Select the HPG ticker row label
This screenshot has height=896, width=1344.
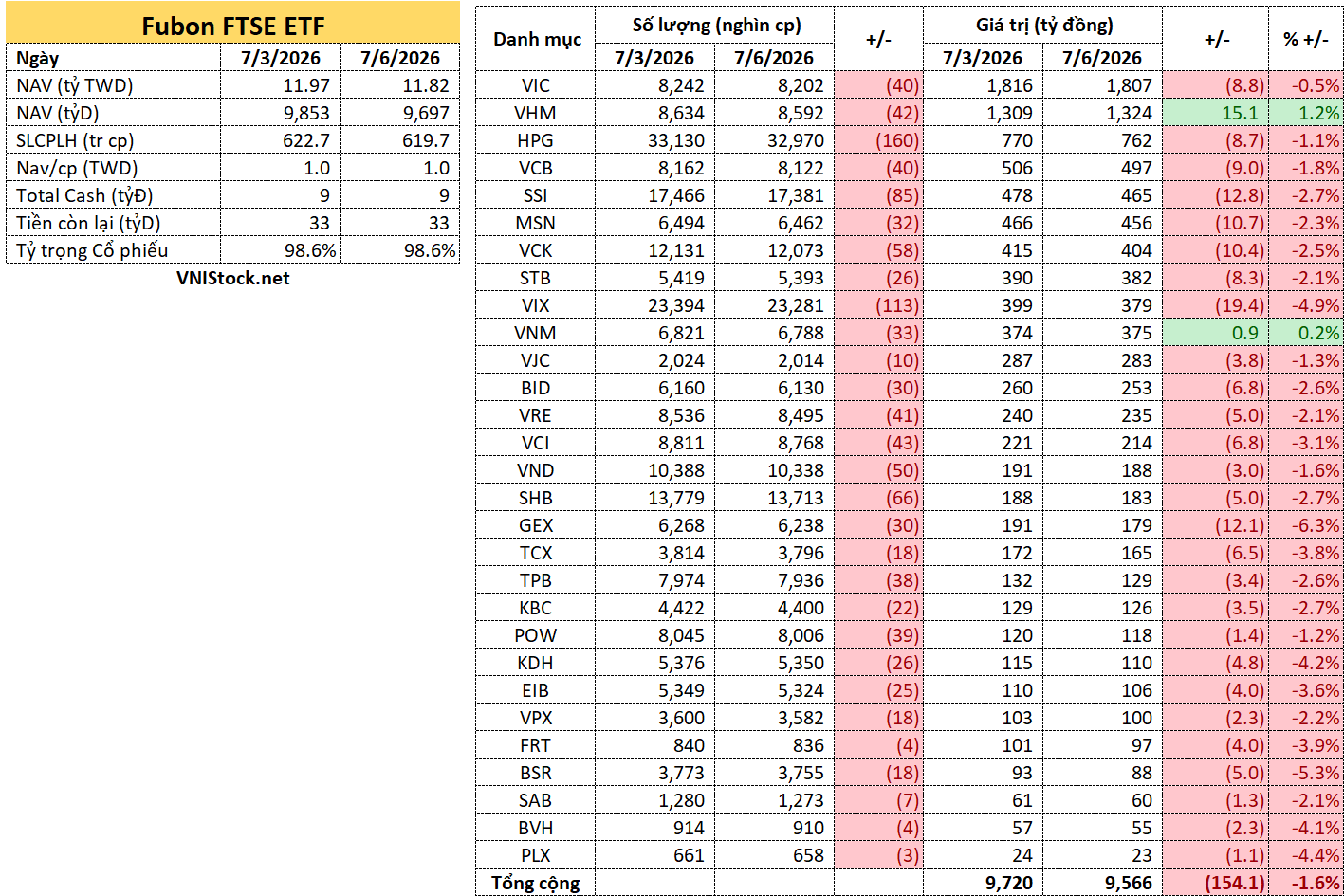(537, 140)
